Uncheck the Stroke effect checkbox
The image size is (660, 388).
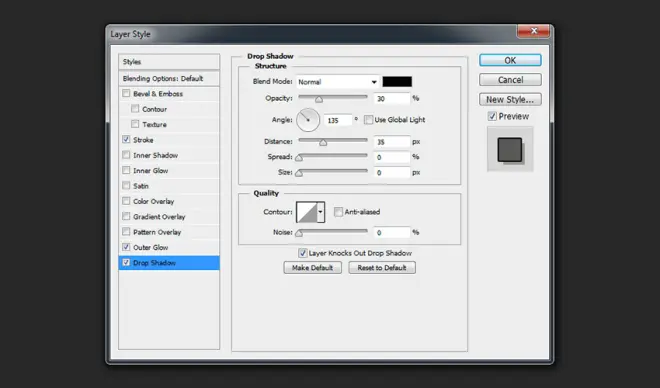[126, 139]
